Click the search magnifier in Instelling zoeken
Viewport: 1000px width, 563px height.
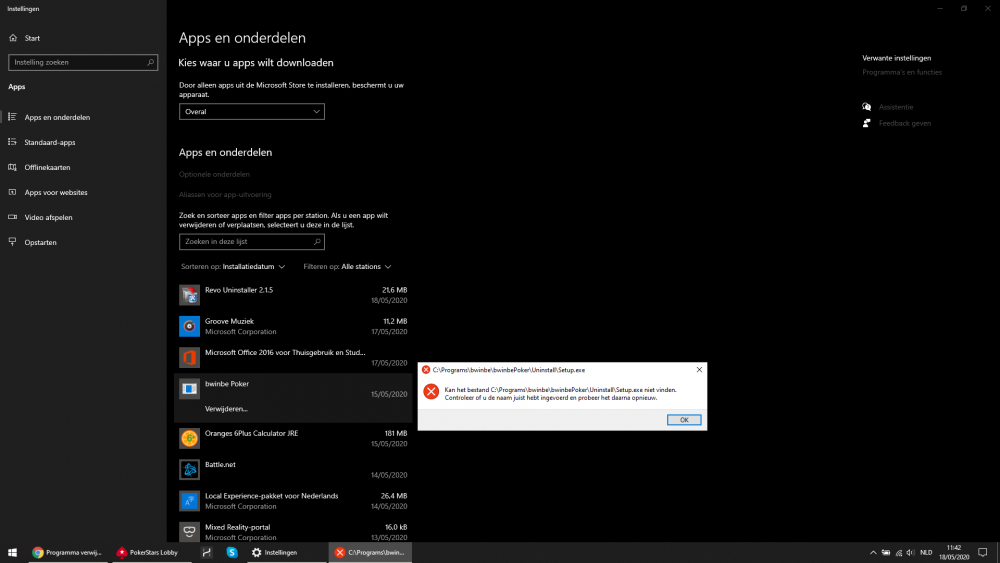click(x=151, y=62)
